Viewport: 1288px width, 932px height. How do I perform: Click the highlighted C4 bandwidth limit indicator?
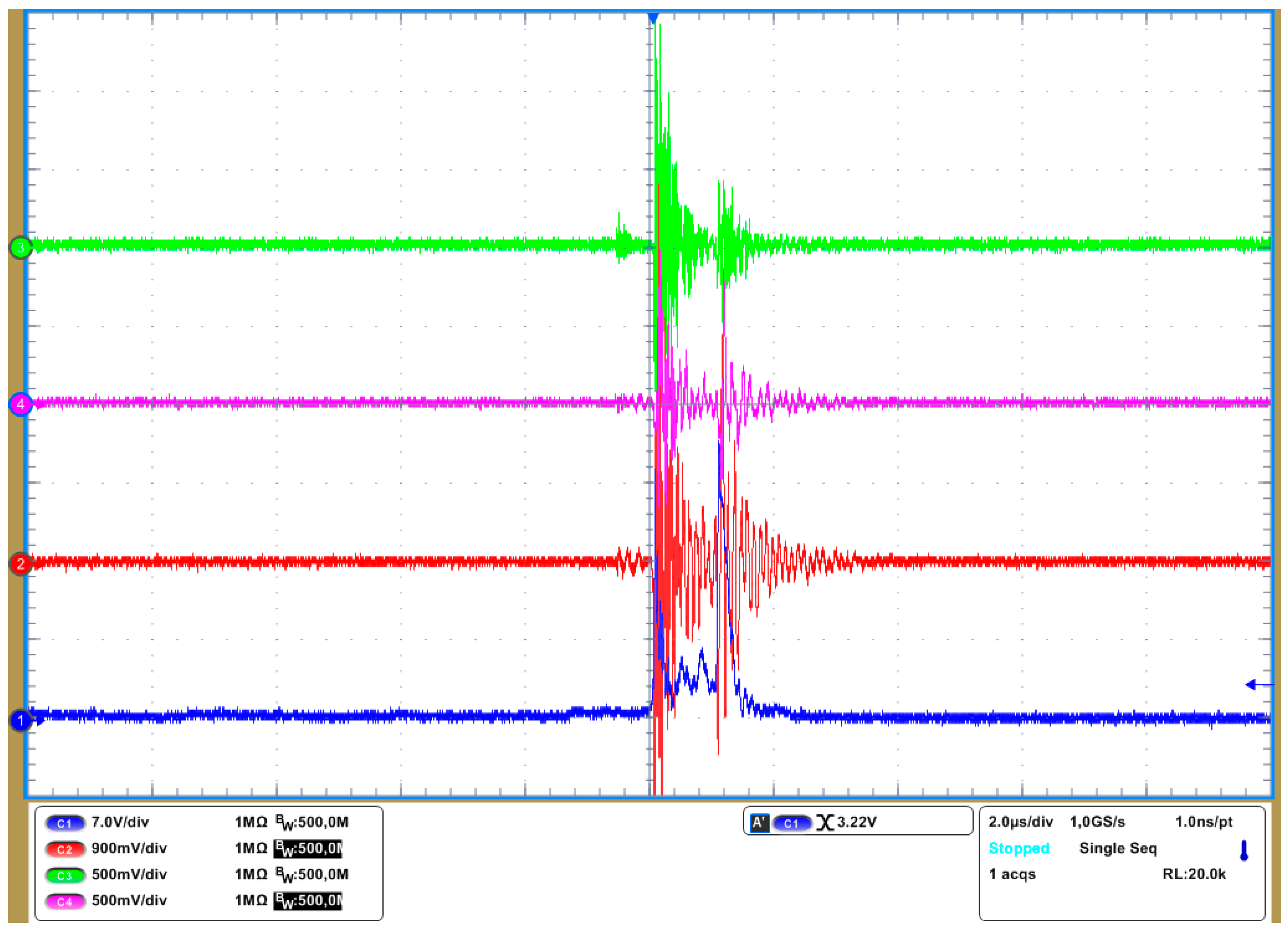click(307, 901)
